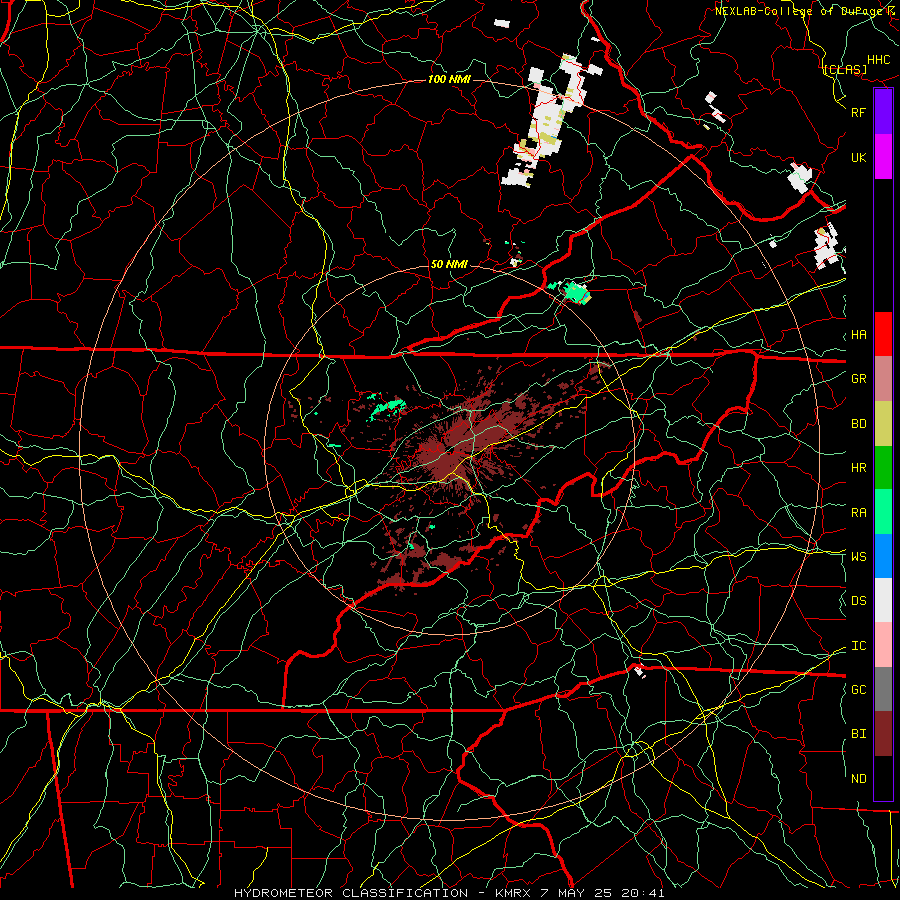Click the ND legend label
This screenshot has height=900, width=900.
(858, 779)
